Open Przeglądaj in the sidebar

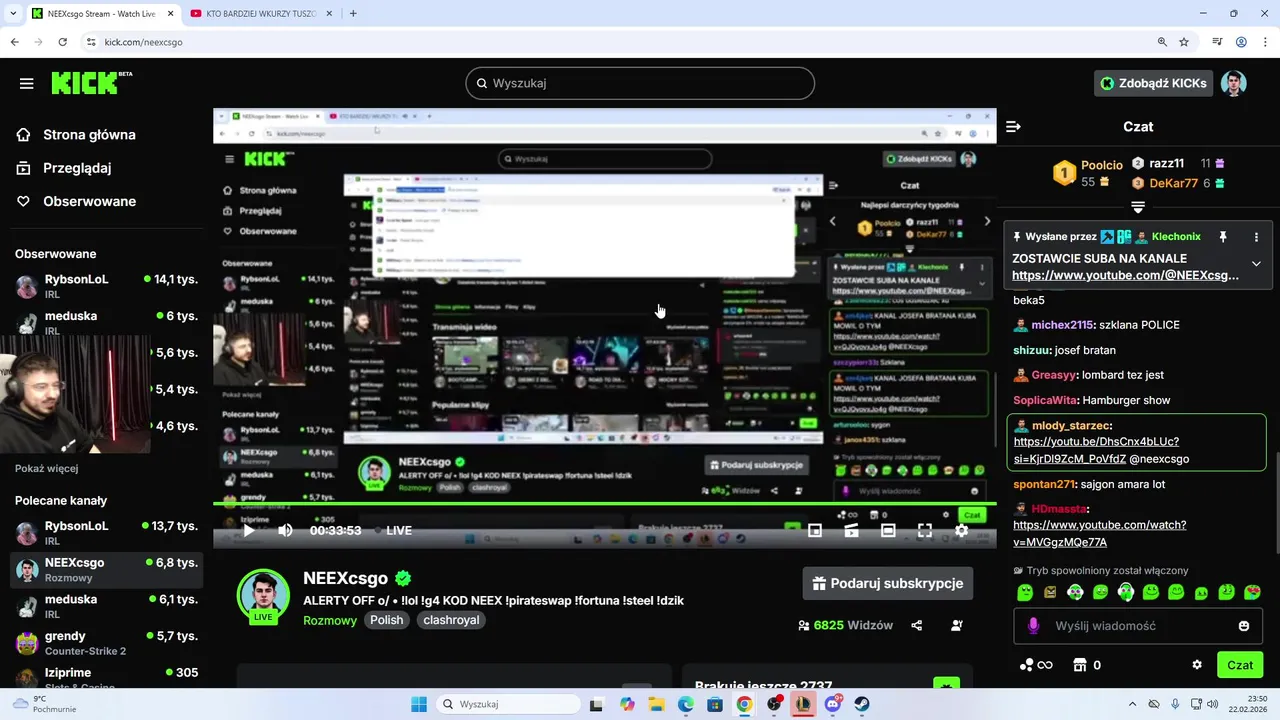(x=63, y=168)
